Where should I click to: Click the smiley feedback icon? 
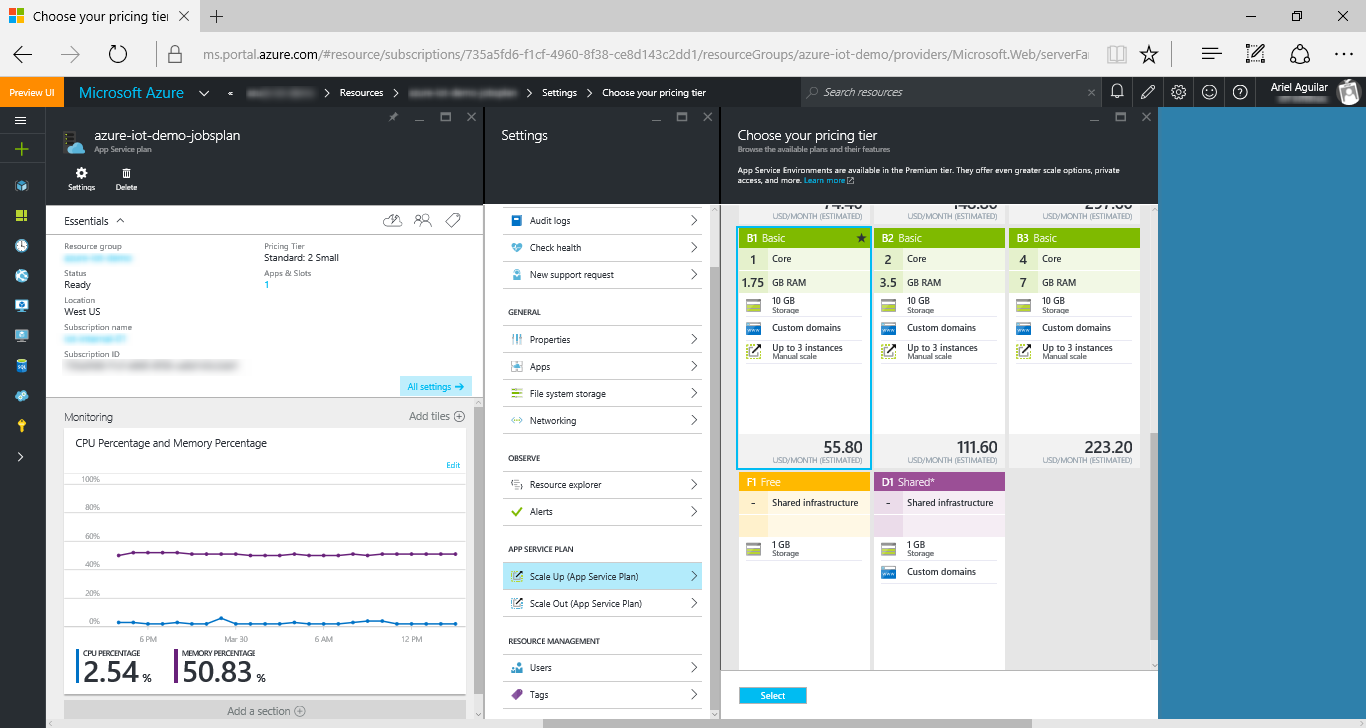pos(1210,92)
